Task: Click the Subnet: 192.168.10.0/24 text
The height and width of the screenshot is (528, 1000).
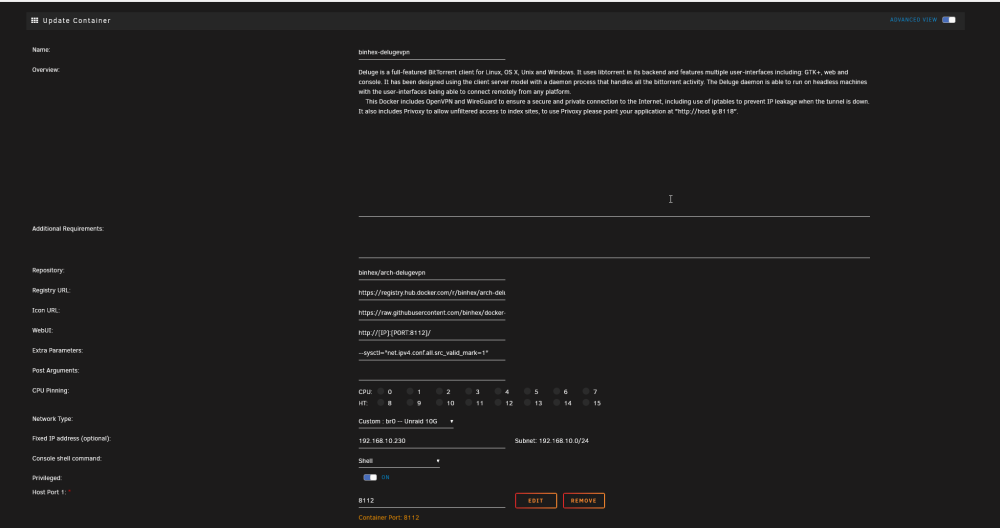Action: coord(552,441)
